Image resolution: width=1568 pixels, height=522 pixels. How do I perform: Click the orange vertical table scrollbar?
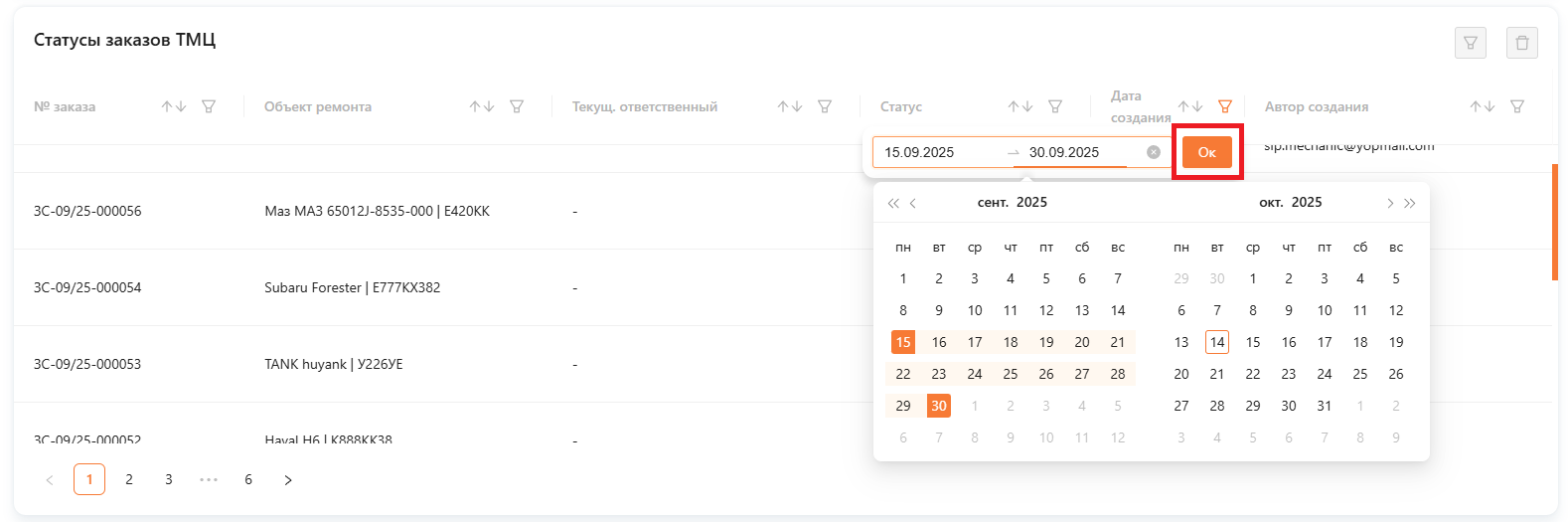(x=1554, y=223)
